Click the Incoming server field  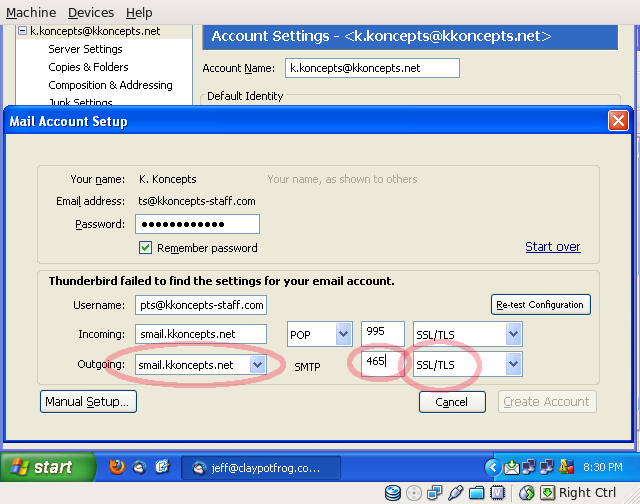[201, 334]
